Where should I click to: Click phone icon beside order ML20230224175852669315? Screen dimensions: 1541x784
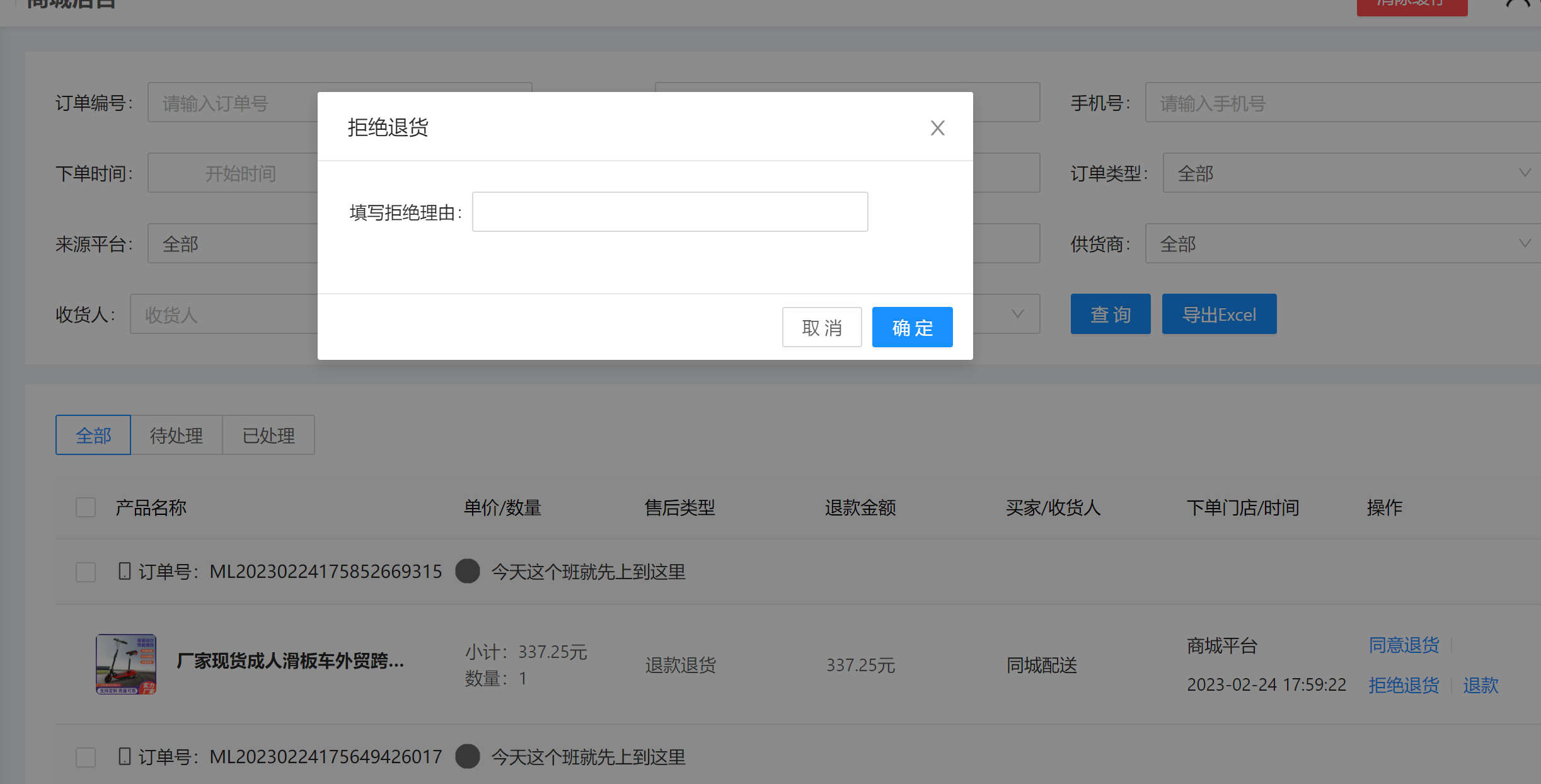(x=124, y=572)
